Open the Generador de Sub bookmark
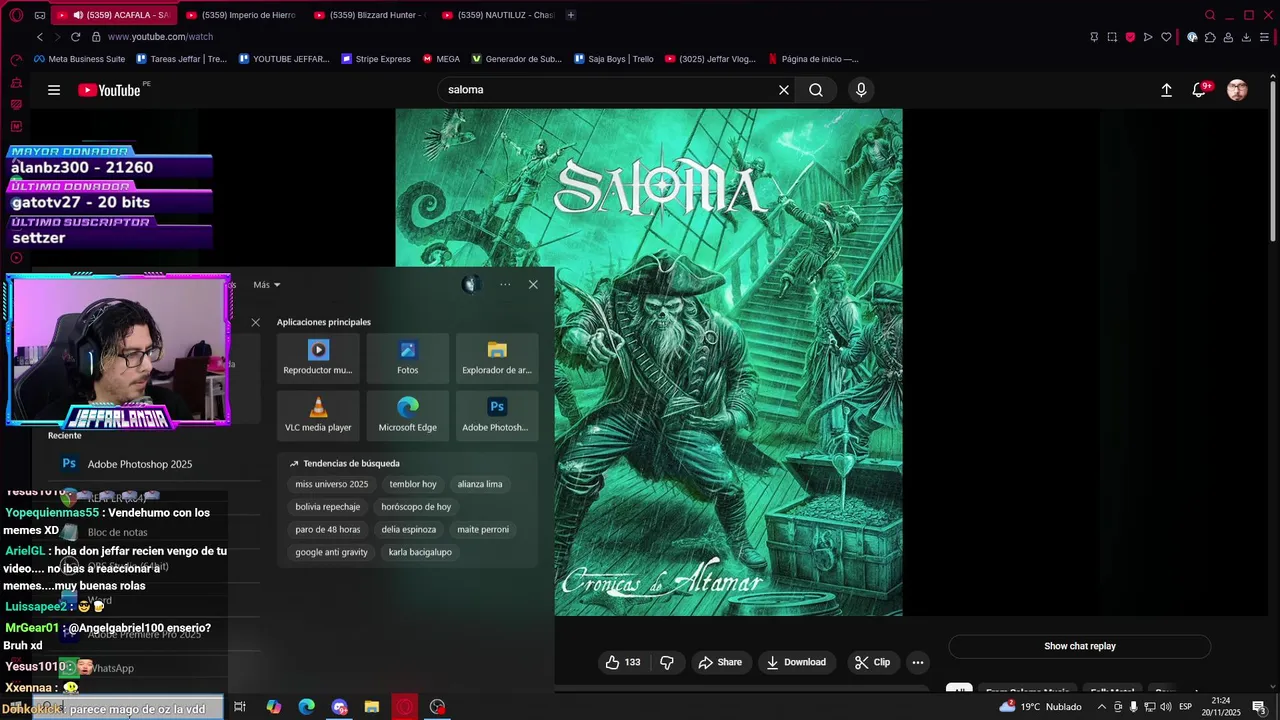The image size is (1280, 720). pos(517,59)
